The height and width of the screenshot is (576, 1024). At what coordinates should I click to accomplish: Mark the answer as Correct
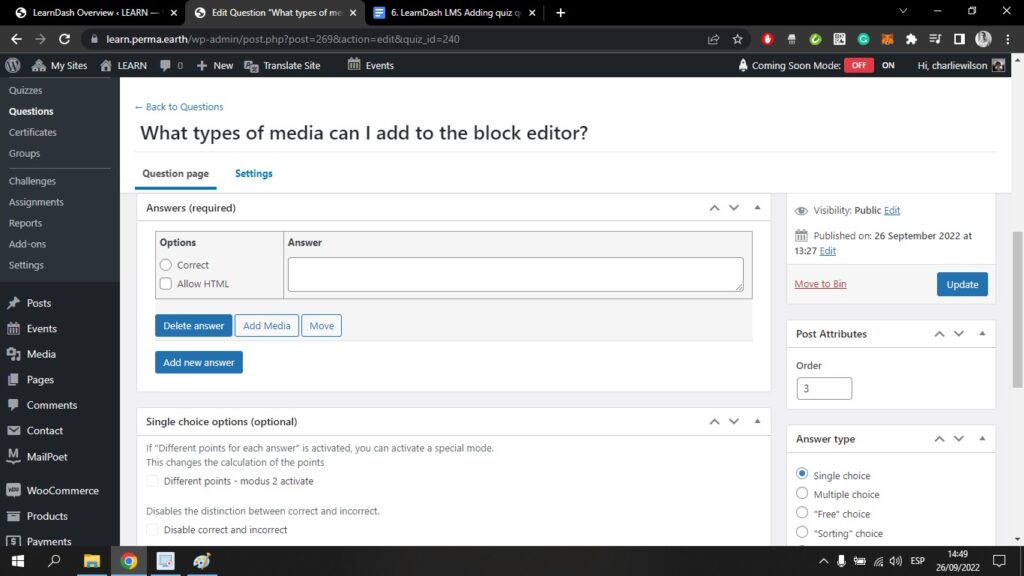pos(166,265)
